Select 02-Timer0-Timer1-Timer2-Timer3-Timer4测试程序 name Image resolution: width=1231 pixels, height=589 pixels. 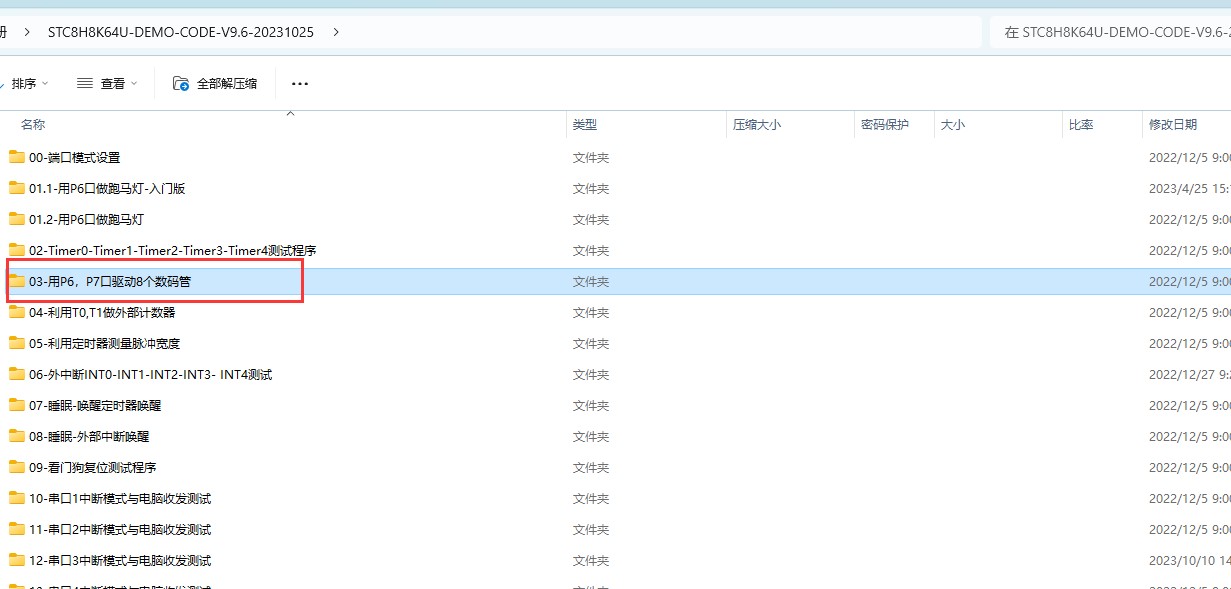coord(173,250)
